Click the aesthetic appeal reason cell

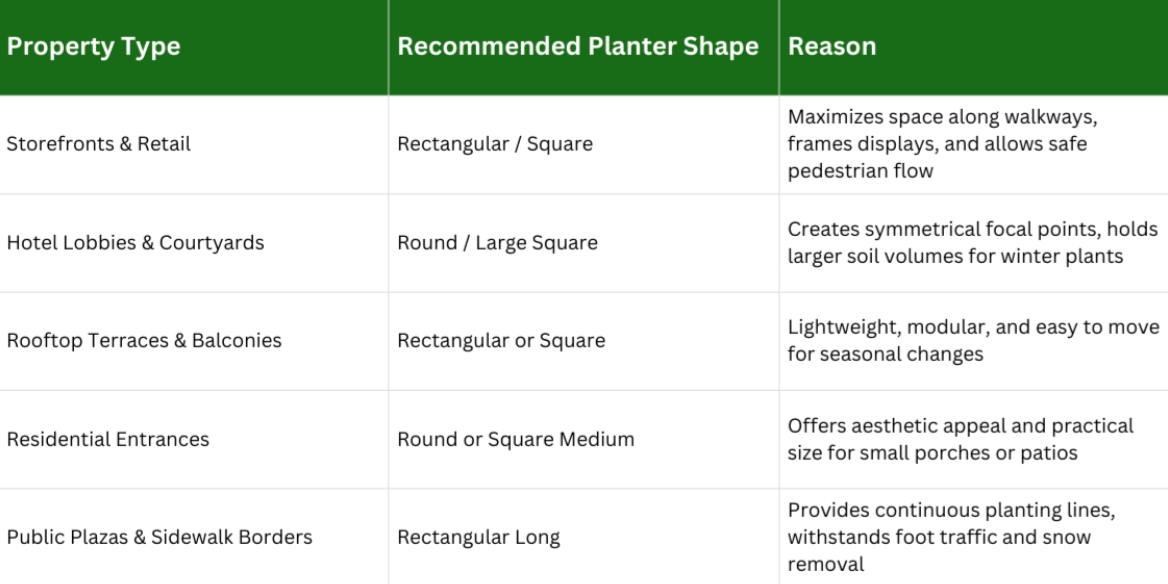pyautogui.click(x=960, y=439)
